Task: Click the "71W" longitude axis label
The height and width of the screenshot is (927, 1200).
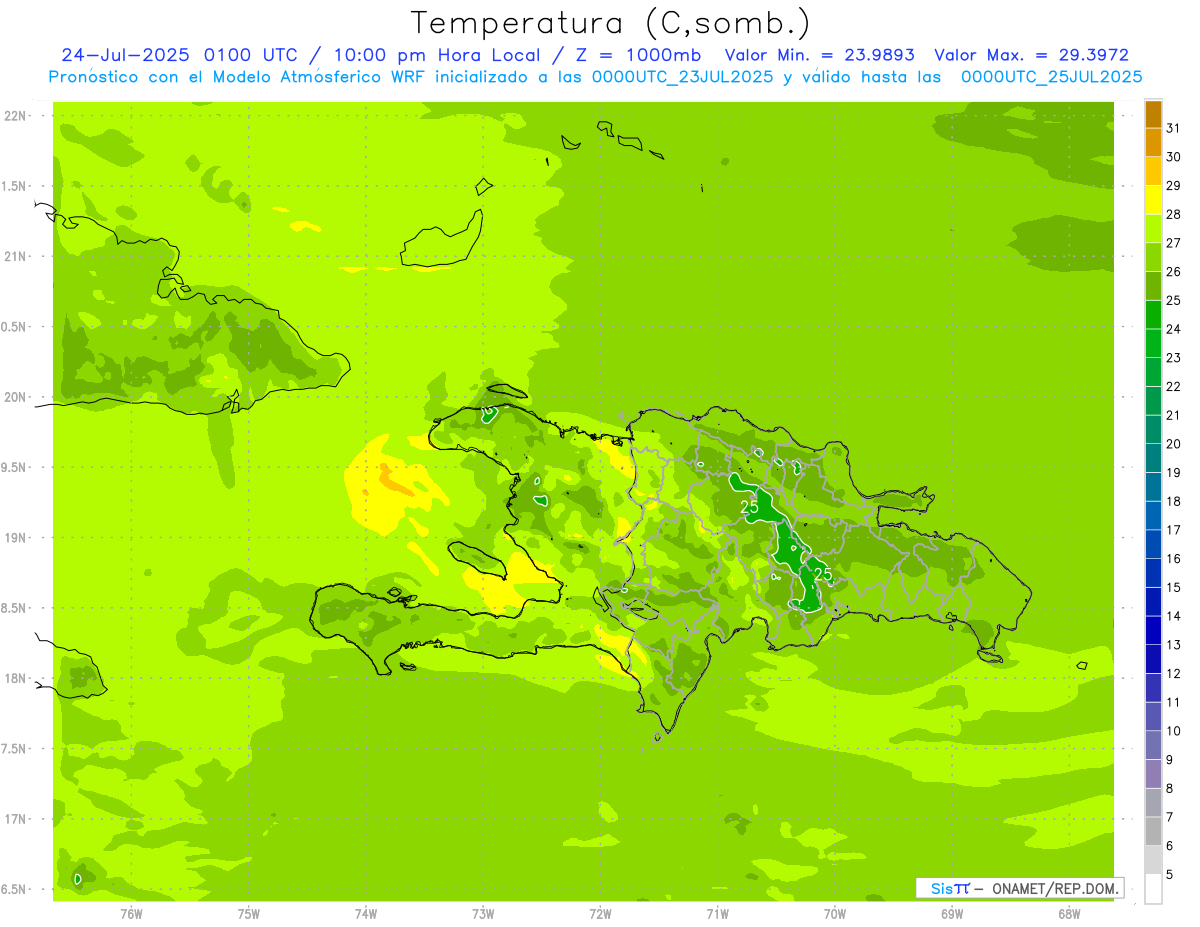Action: pyautogui.click(x=717, y=913)
